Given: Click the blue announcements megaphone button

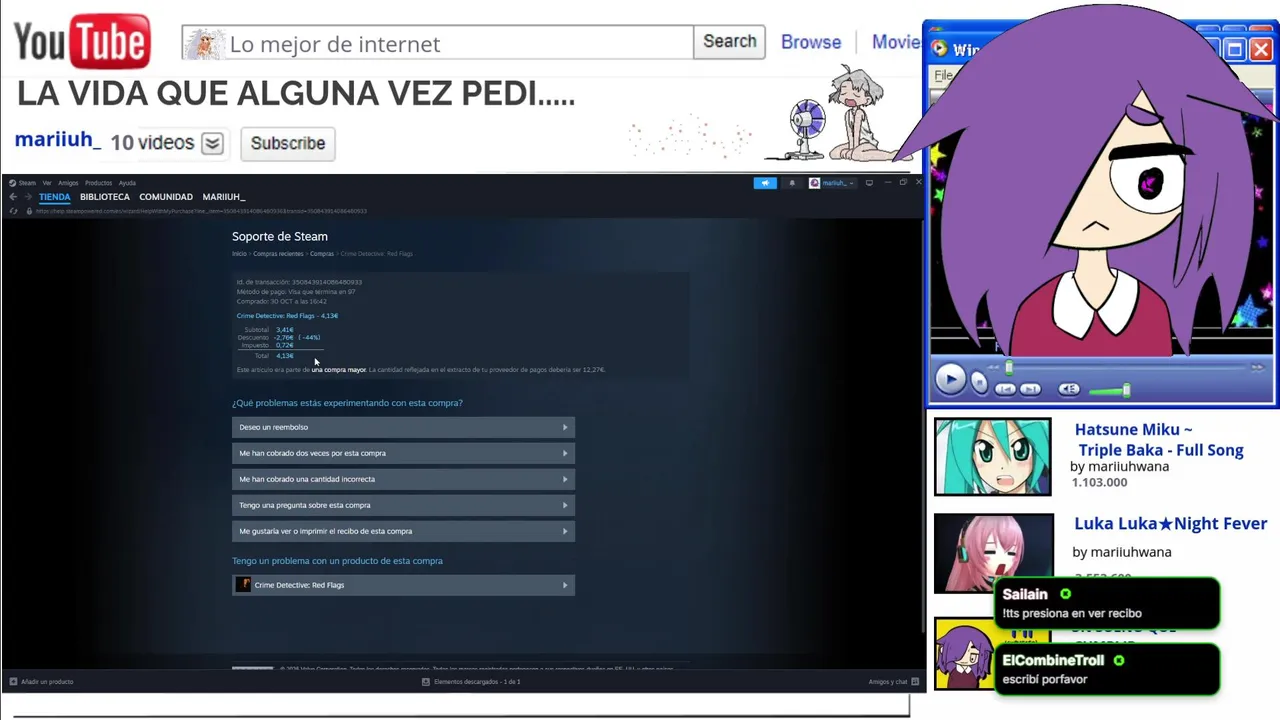Looking at the screenshot, I should coord(765,183).
